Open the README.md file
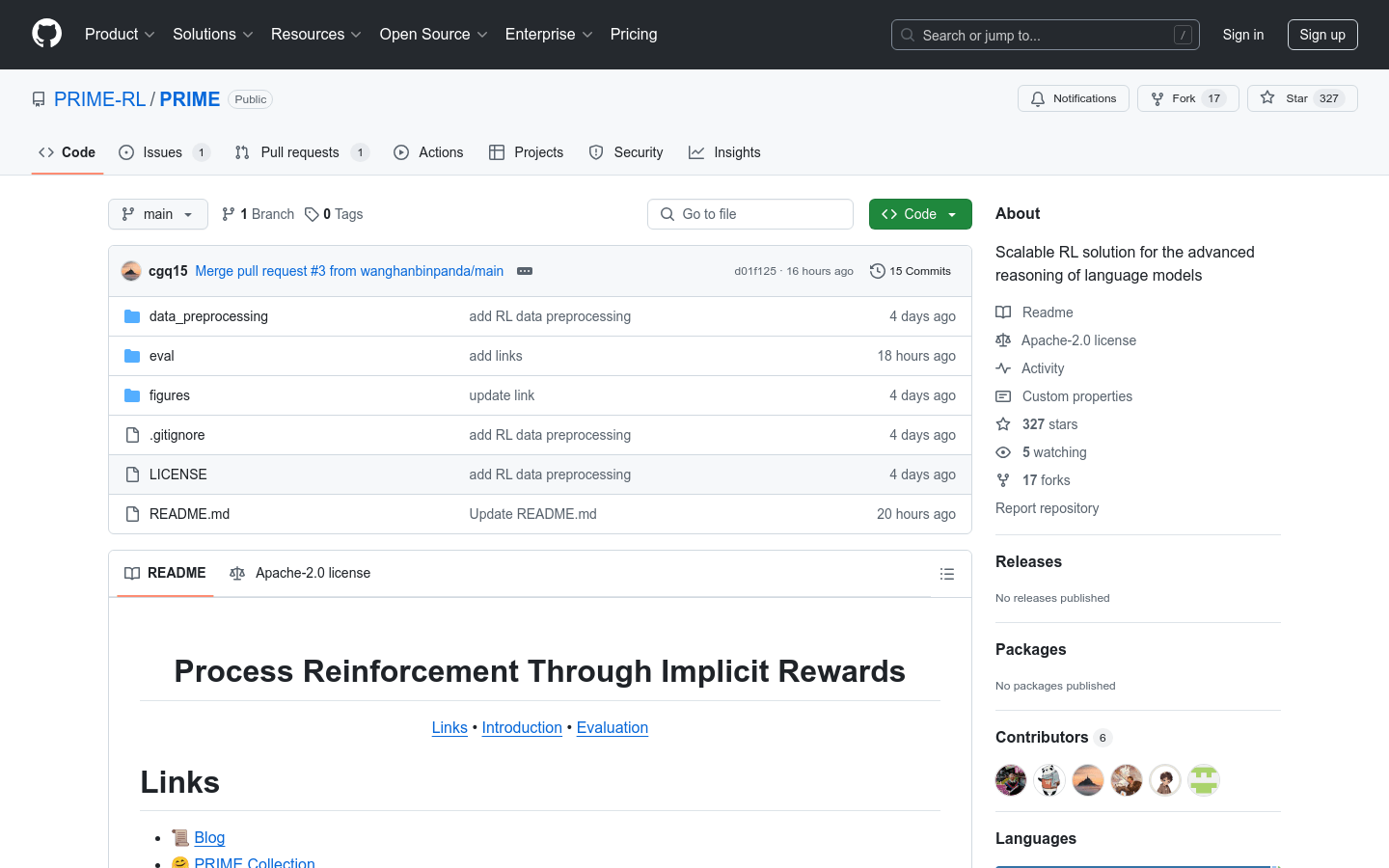The height and width of the screenshot is (868, 1389). [190, 514]
